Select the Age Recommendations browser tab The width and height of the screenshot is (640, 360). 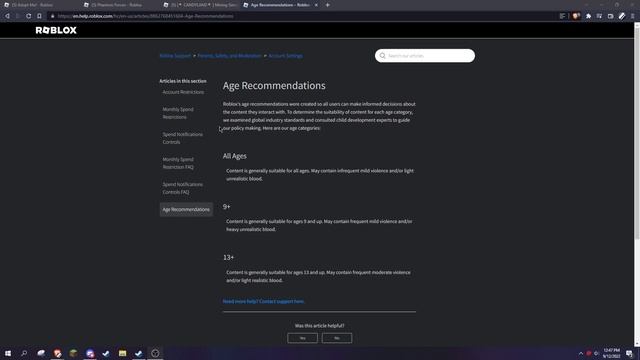pos(280,5)
